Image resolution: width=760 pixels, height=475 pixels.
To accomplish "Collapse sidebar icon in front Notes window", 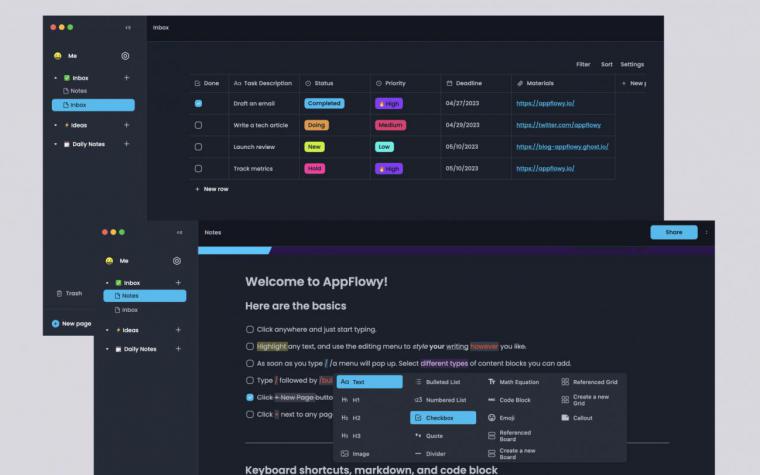I will coord(179,233).
